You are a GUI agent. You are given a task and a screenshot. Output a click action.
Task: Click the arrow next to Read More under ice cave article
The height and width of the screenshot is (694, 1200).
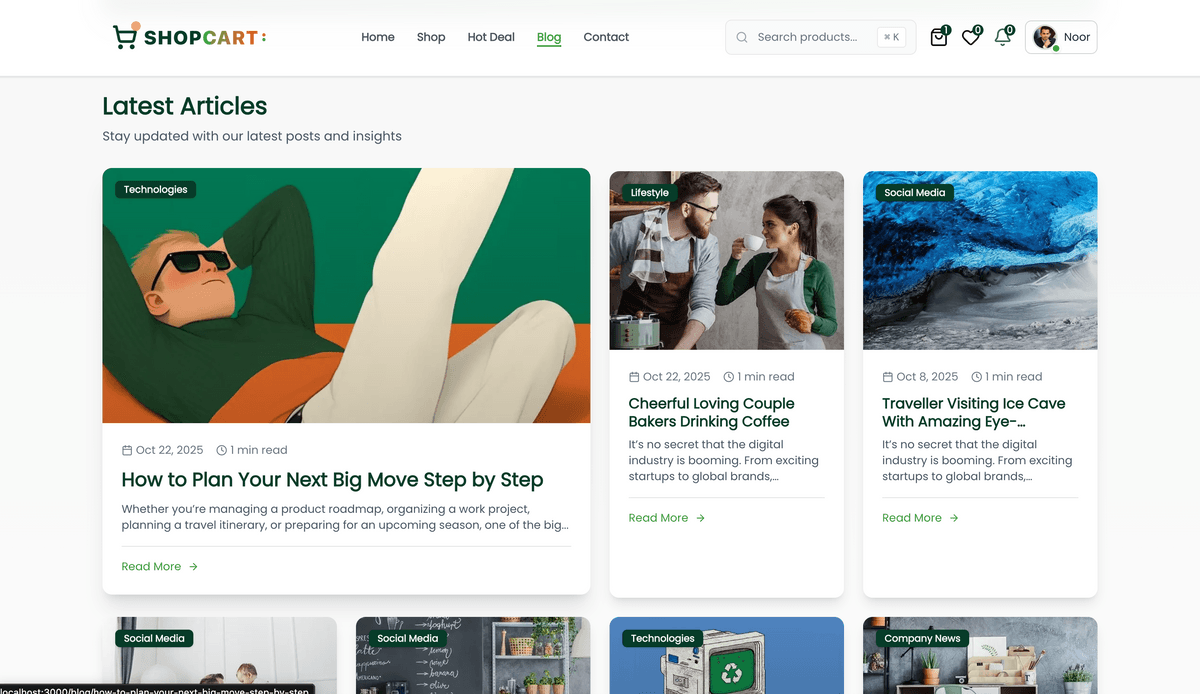pyautogui.click(x=954, y=518)
